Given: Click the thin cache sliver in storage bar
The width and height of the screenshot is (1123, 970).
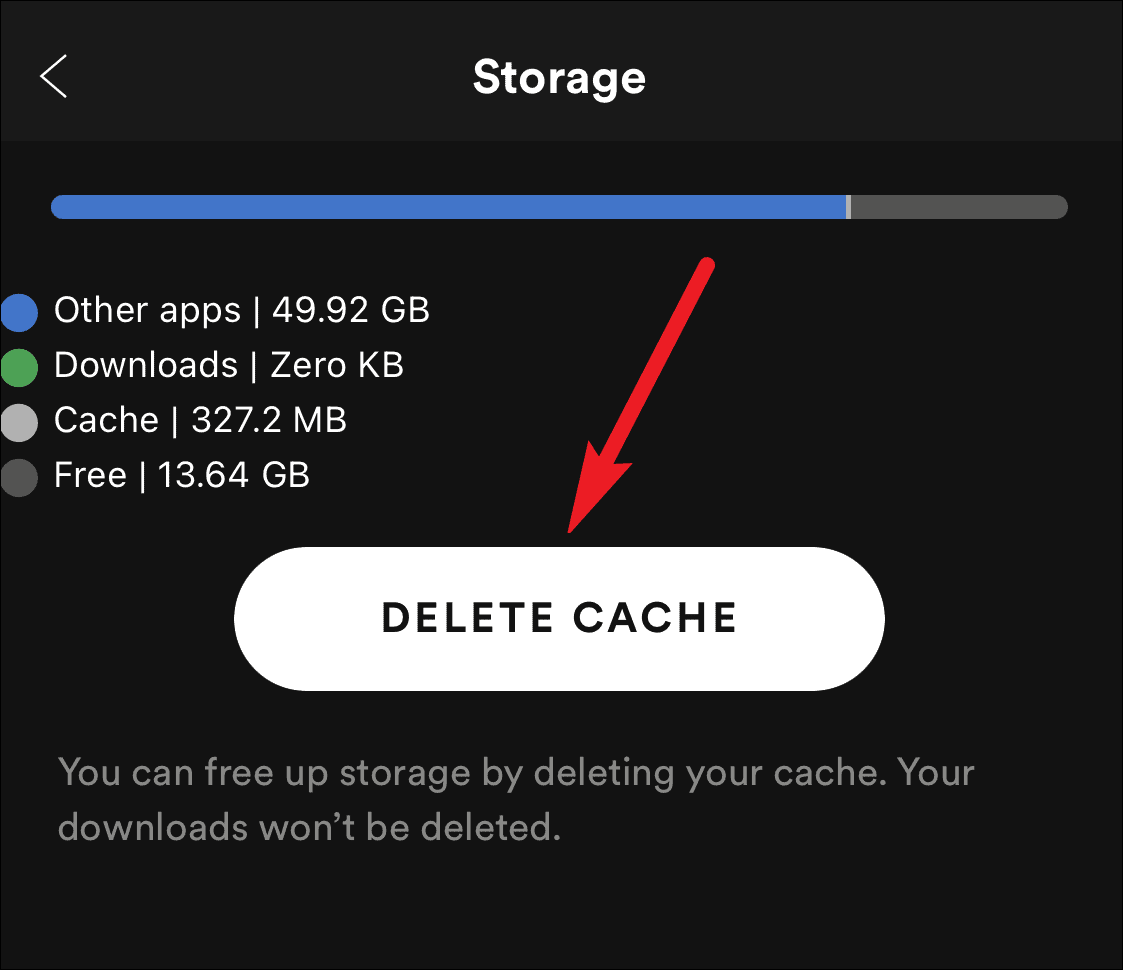Looking at the screenshot, I should (x=849, y=207).
